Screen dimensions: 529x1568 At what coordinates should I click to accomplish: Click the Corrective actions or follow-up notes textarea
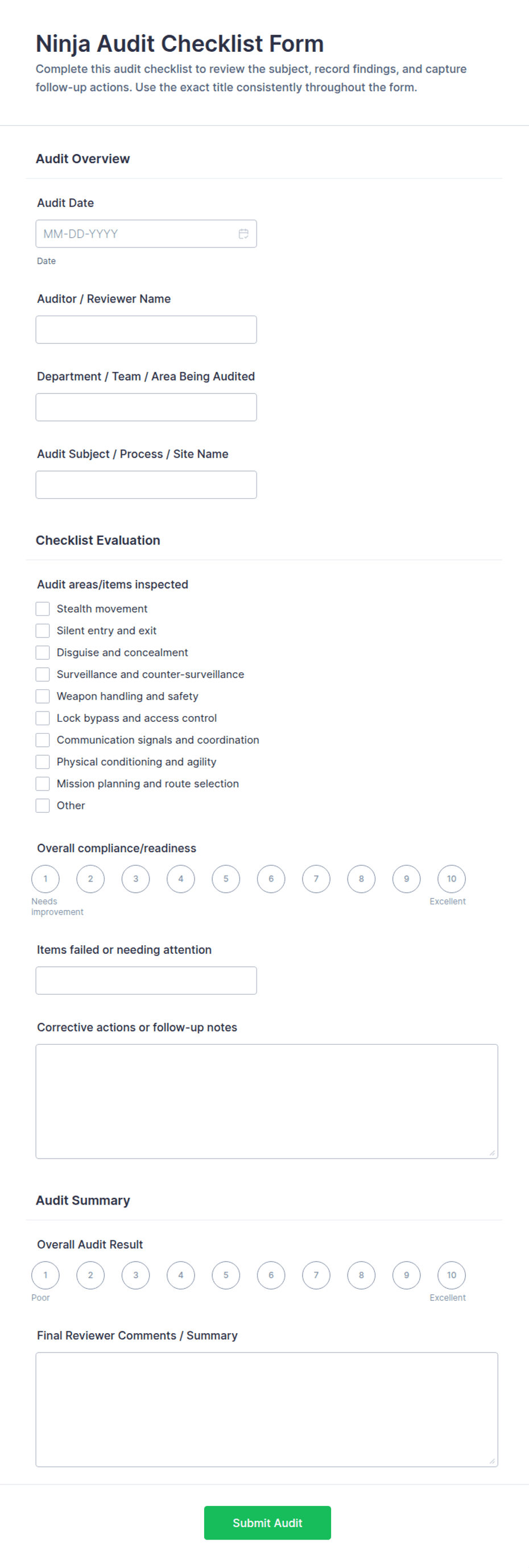(267, 1101)
